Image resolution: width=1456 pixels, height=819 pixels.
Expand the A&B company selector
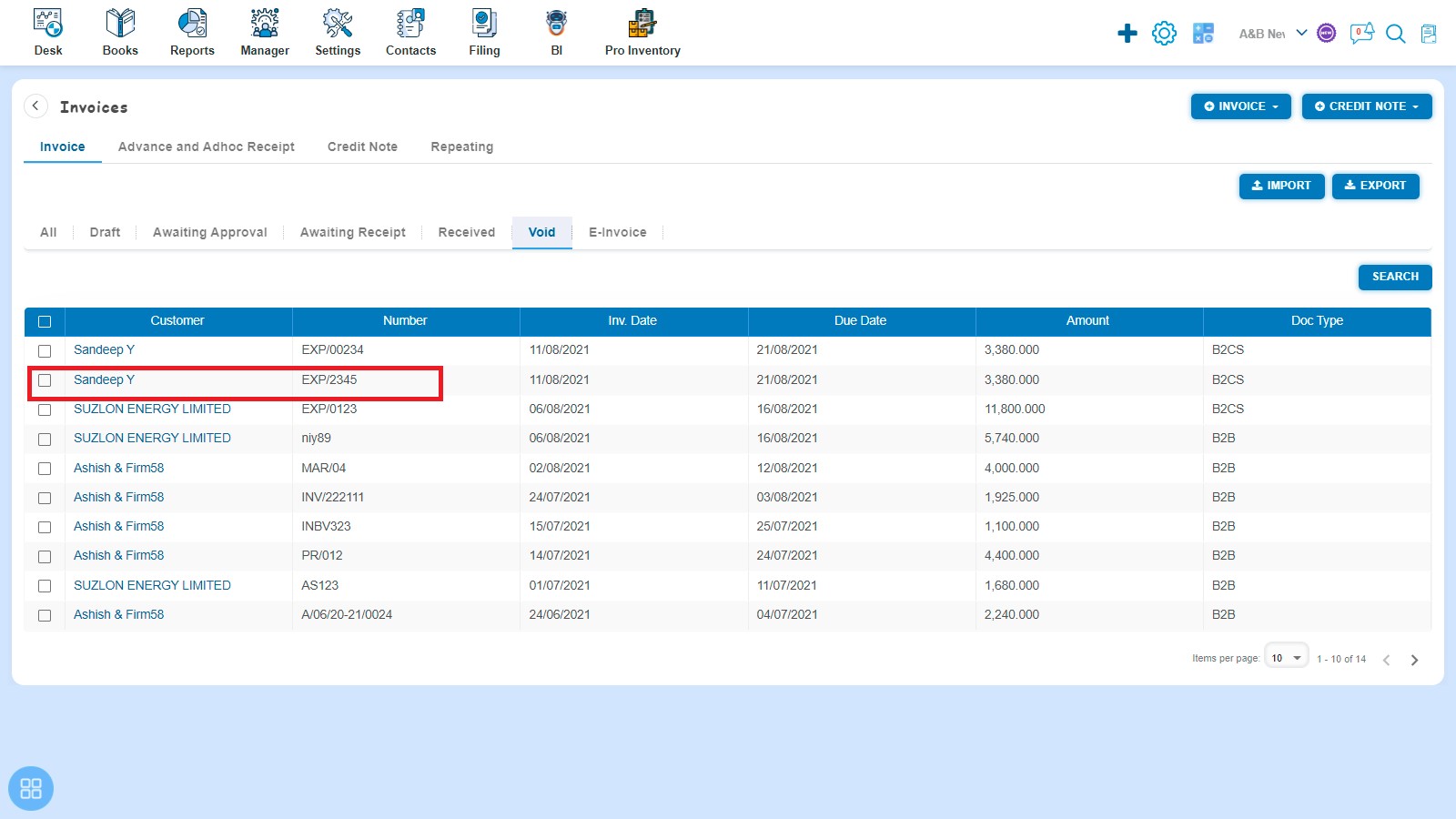point(1273,34)
